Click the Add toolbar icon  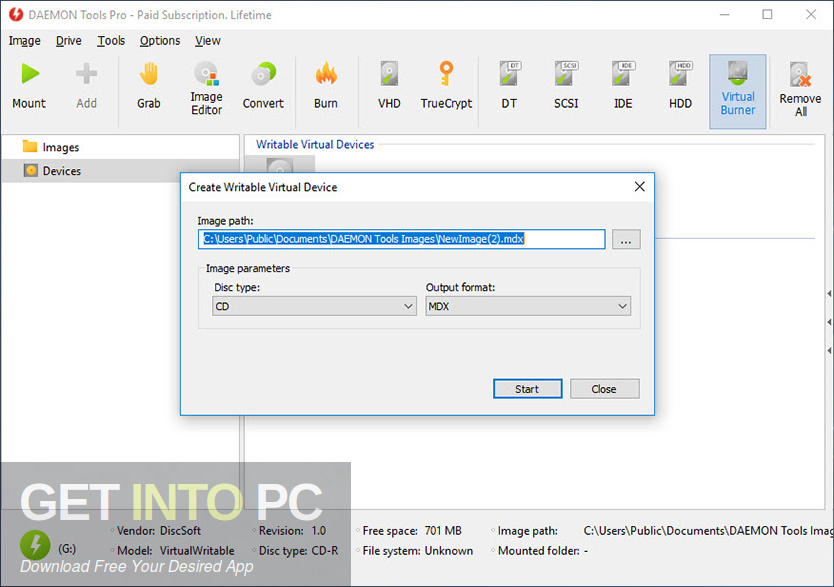(x=86, y=87)
